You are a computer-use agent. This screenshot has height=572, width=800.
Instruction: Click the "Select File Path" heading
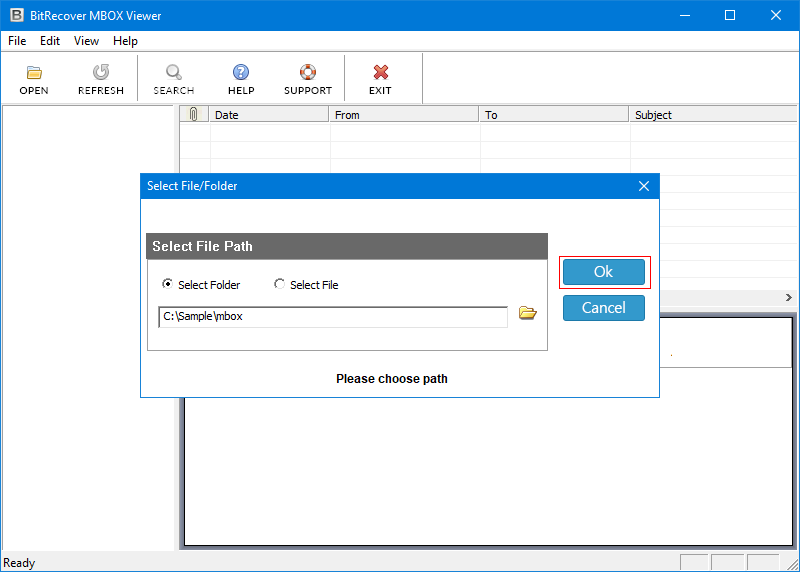coord(203,246)
